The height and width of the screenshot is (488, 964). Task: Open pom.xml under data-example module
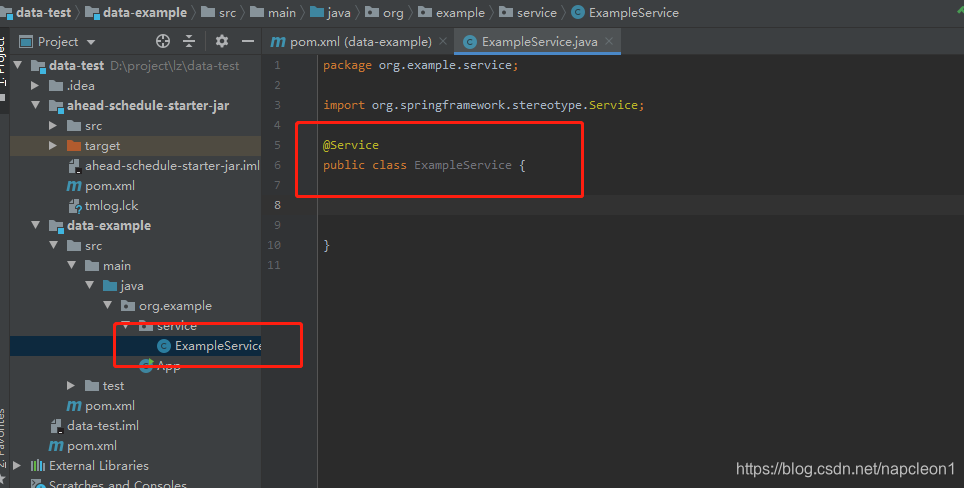[101, 406]
